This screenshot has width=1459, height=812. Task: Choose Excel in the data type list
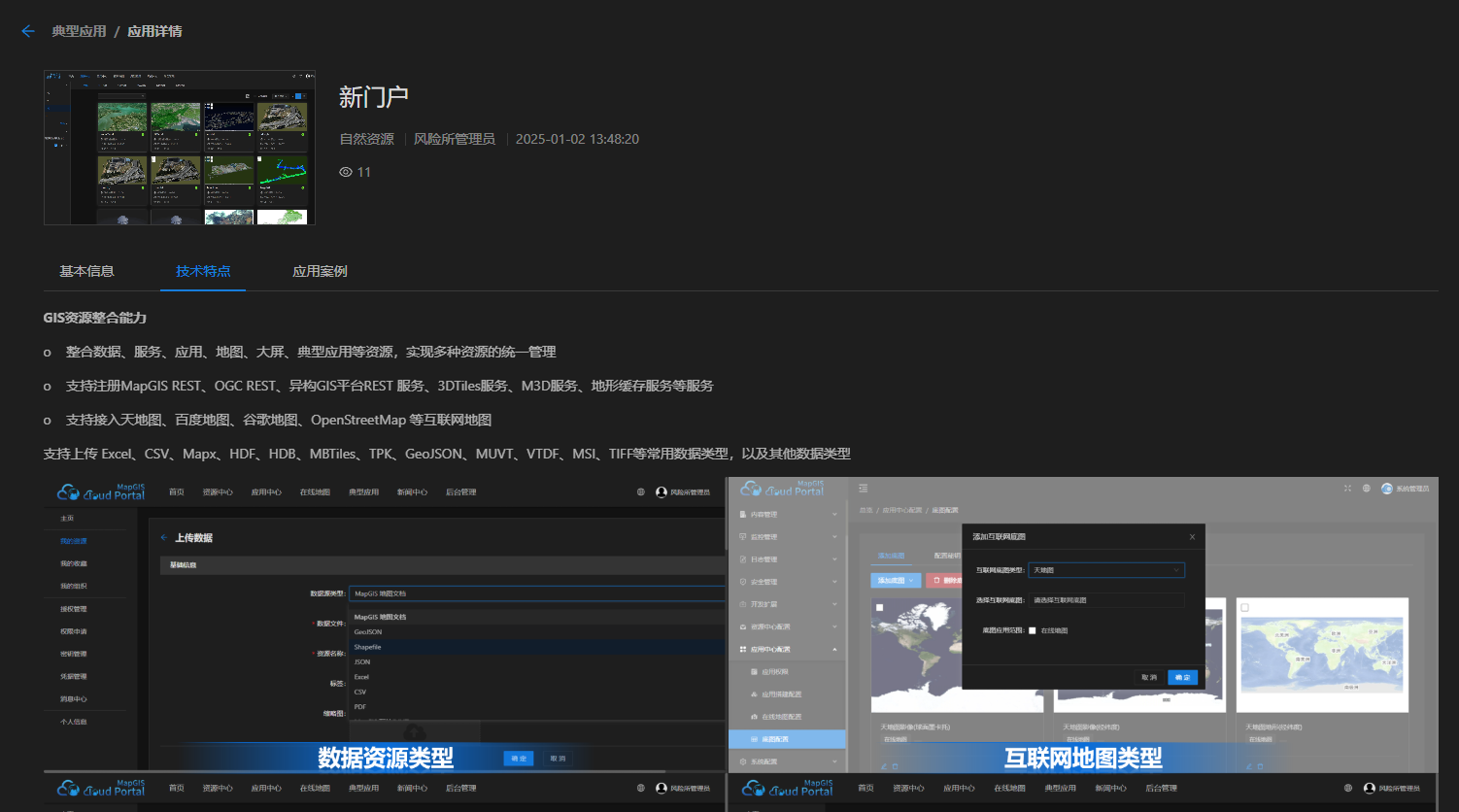[361, 677]
